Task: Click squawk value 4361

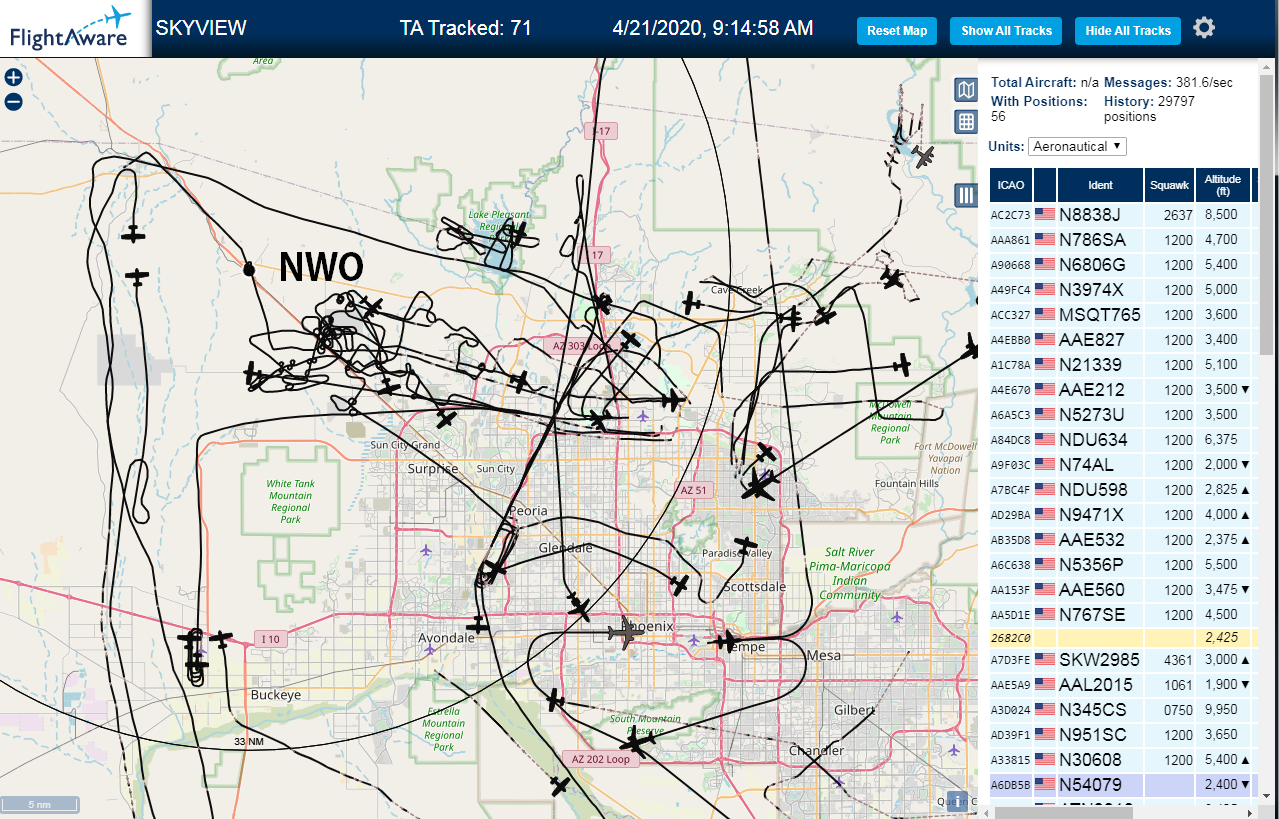Action: pos(1178,660)
